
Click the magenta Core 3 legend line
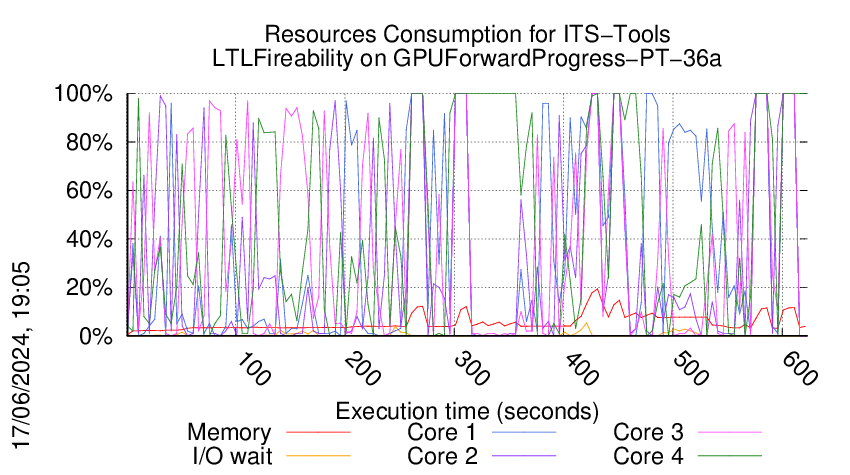coord(730,432)
